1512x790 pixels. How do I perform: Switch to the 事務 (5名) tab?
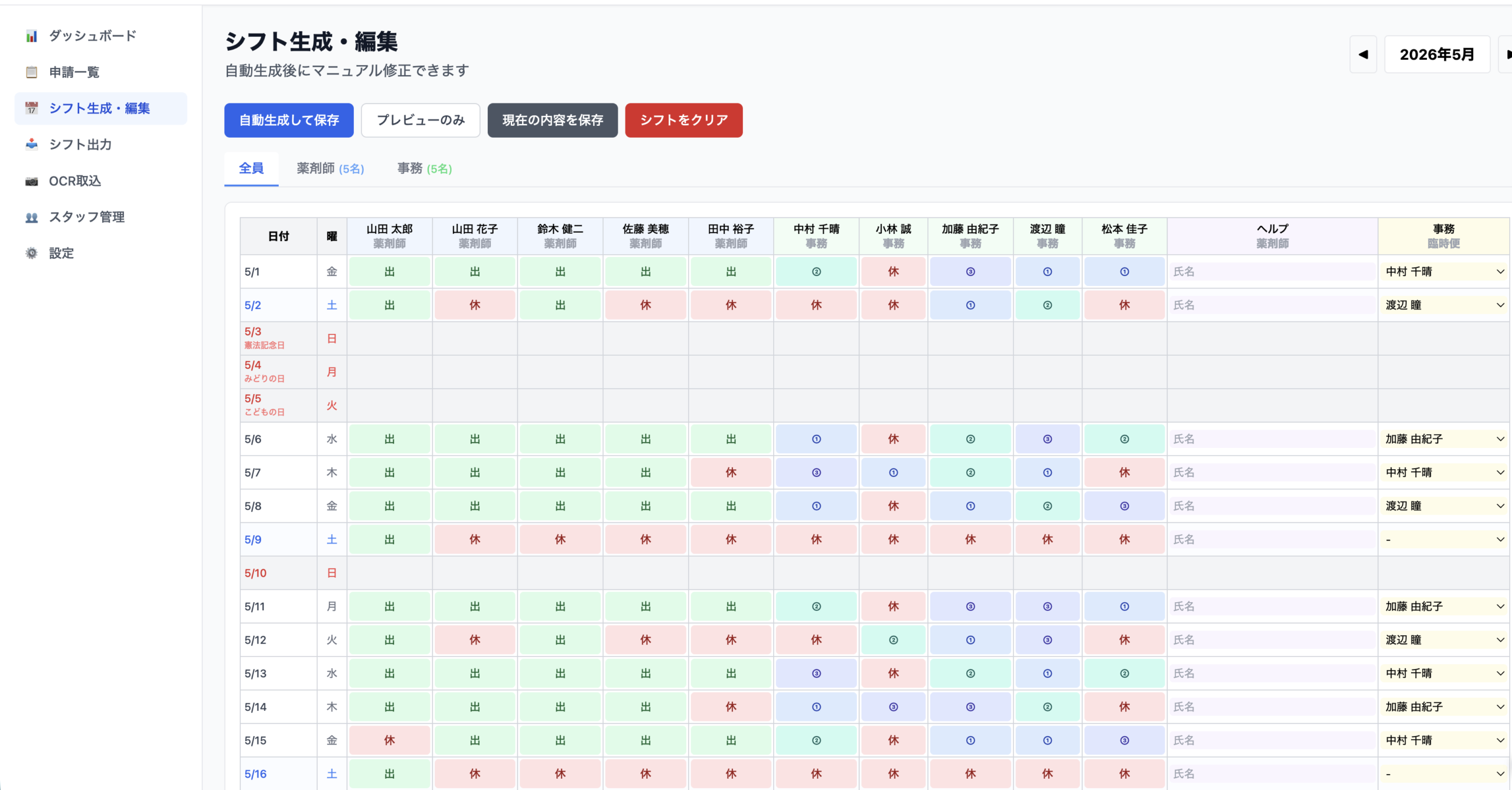(x=424, y=169)
